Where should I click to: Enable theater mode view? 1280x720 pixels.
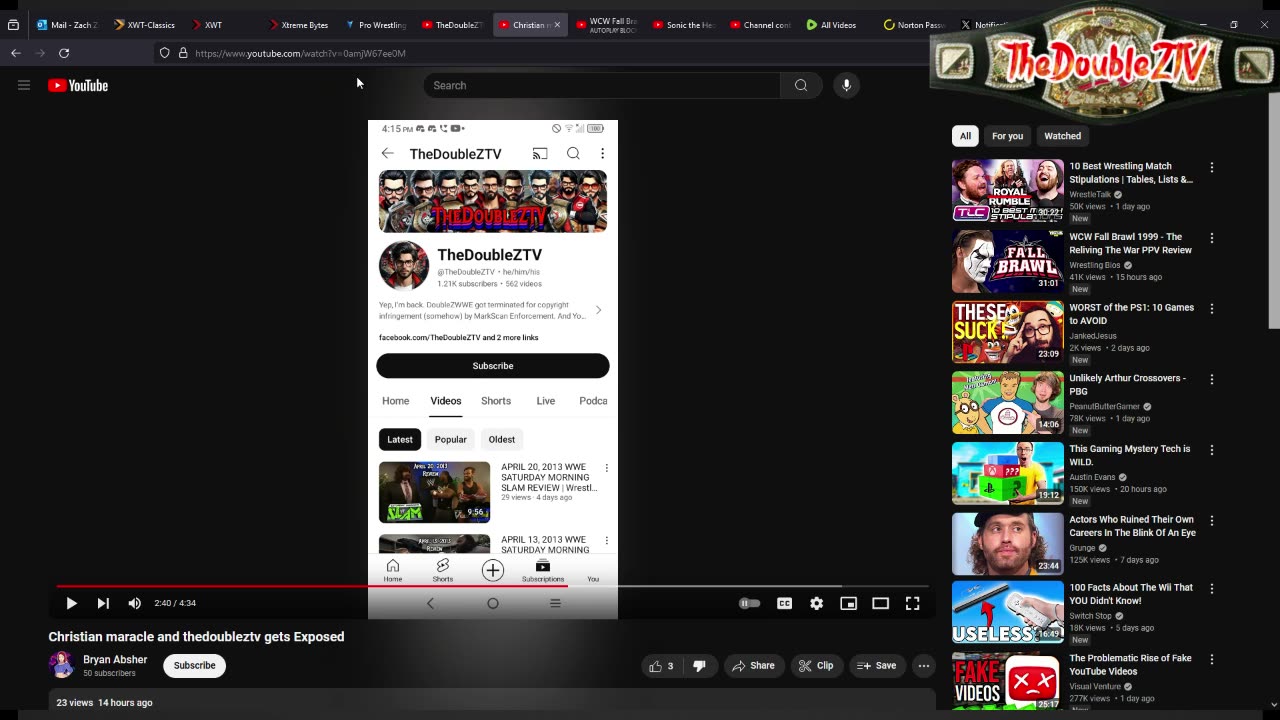pos(881,603)
